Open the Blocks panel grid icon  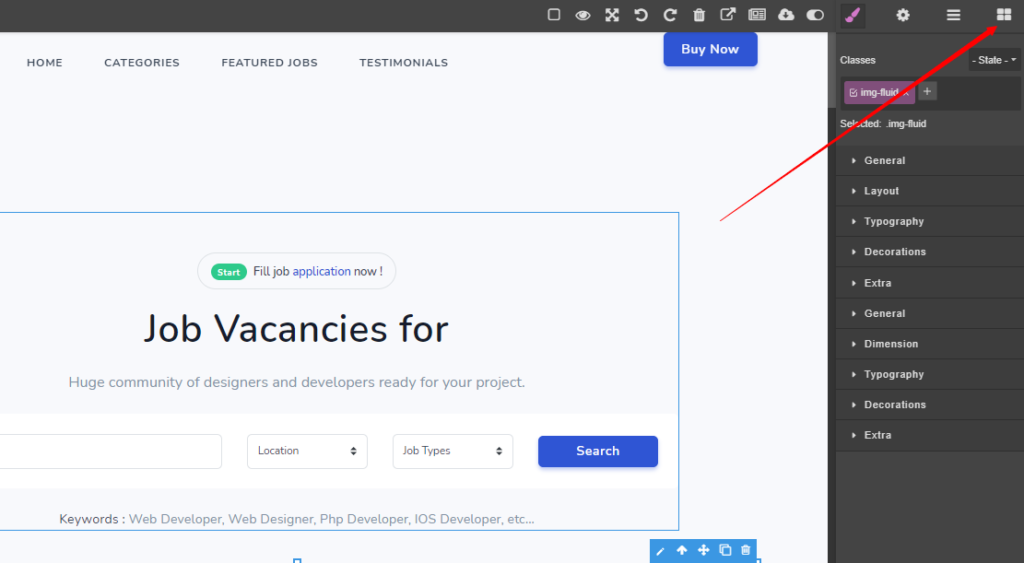pos(1003,15)
